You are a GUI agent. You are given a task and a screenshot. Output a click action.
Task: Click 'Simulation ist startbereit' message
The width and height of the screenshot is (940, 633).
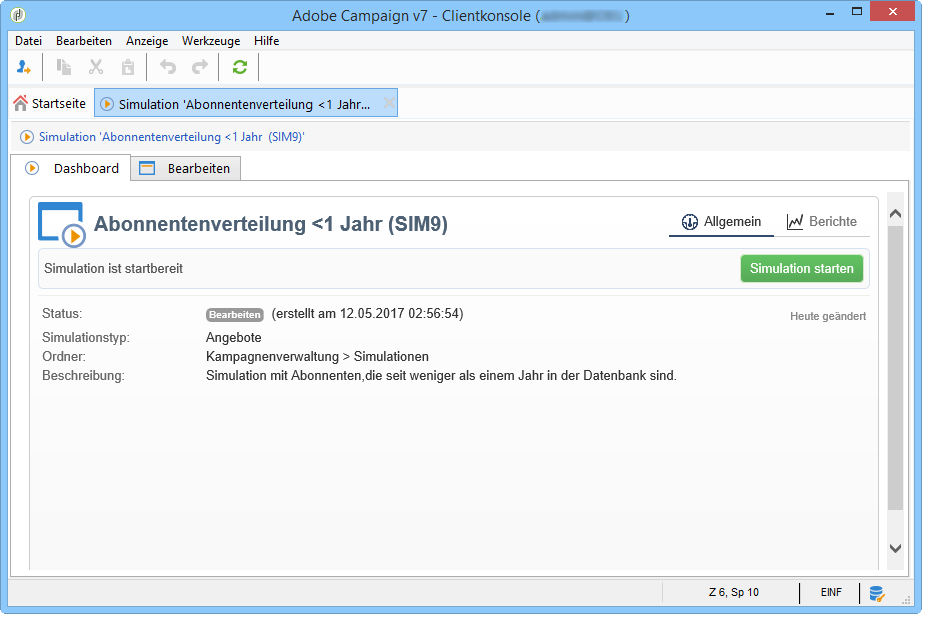[x=113, y=269]
